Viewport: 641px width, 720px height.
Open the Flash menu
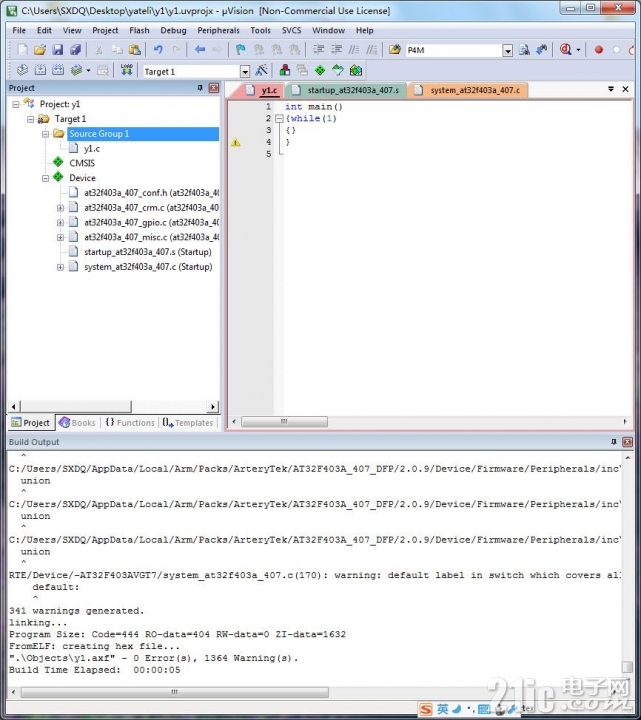(139, 30)
